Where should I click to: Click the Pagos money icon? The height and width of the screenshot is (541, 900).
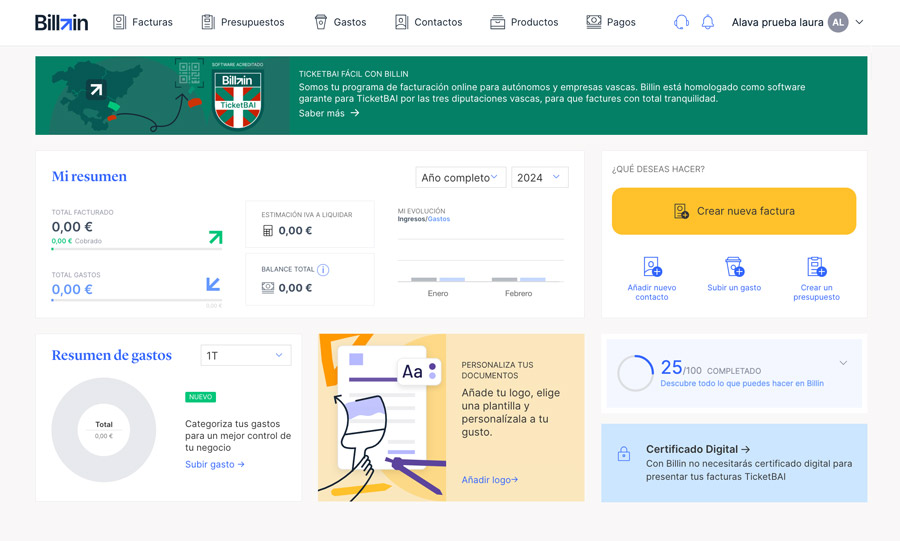pos(594,22)
